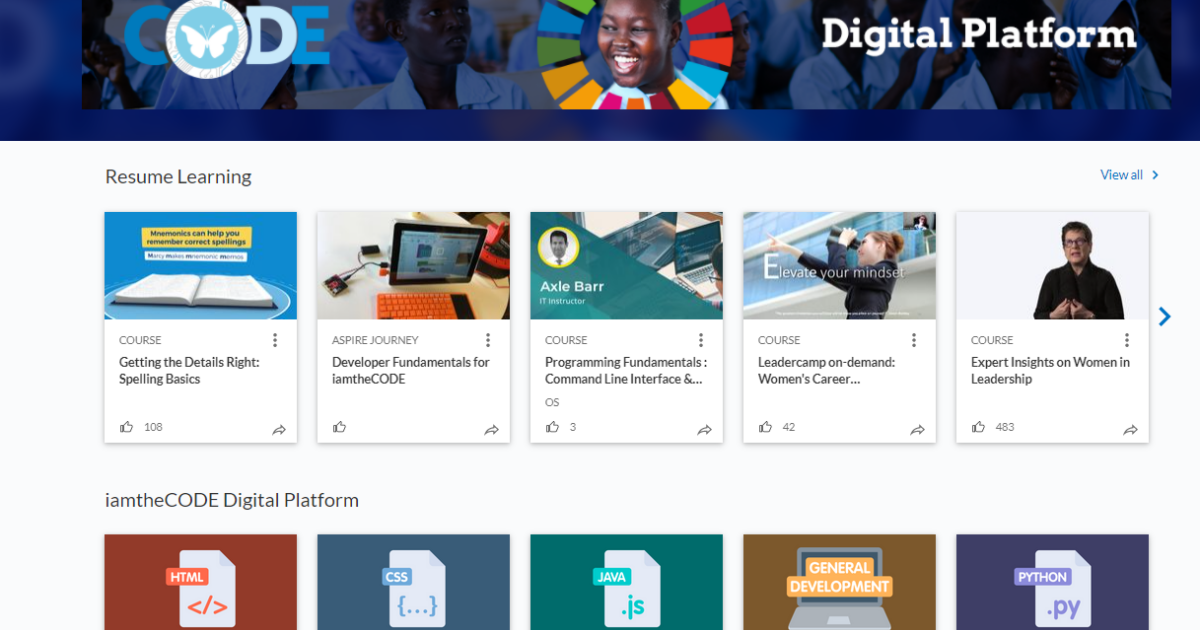Open the Axle Barr course thumbnail
Viewport: 1200px width, 630px height.
pos(627,266)
